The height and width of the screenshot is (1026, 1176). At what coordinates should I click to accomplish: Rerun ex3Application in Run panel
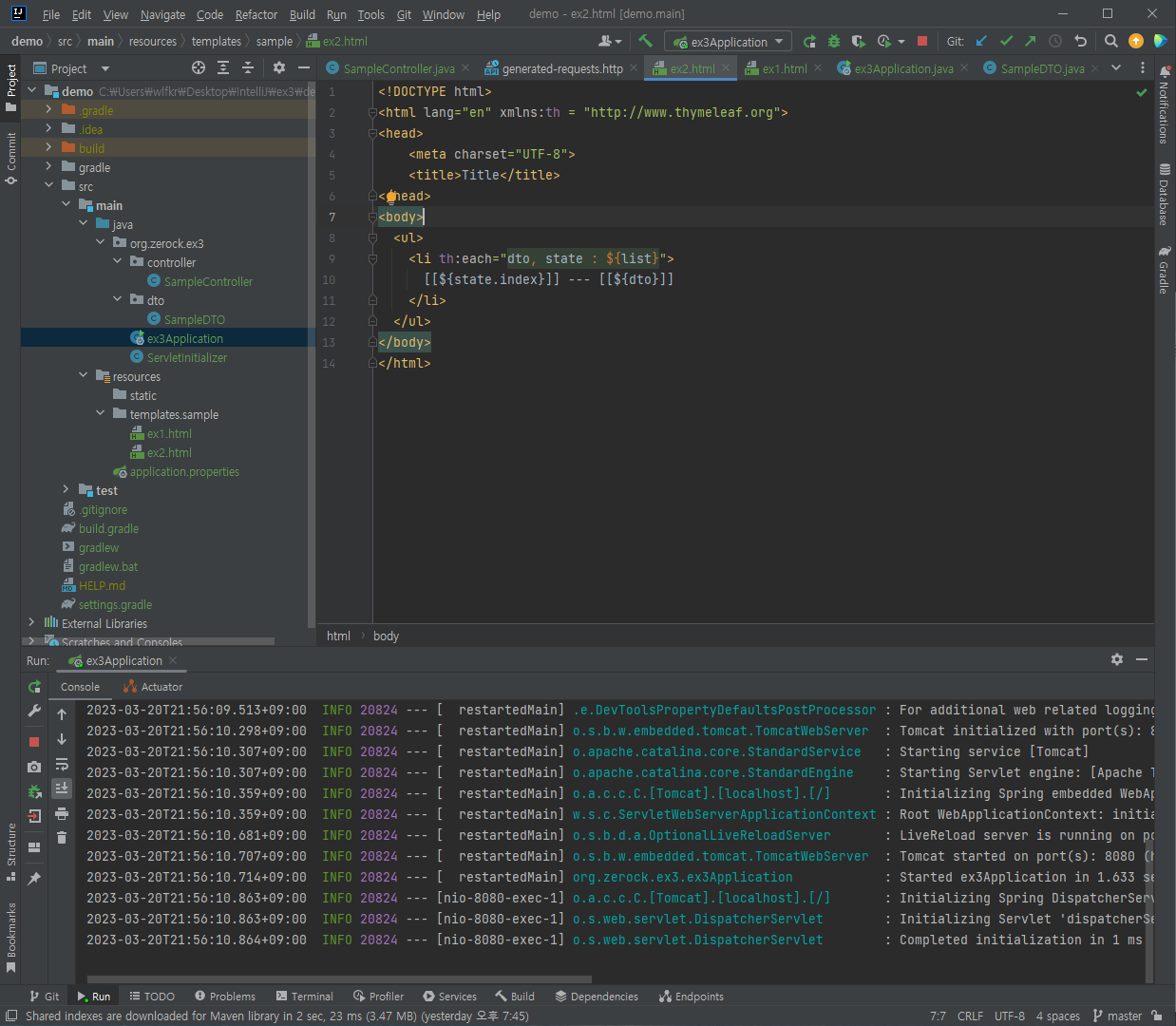pos(34,686)
